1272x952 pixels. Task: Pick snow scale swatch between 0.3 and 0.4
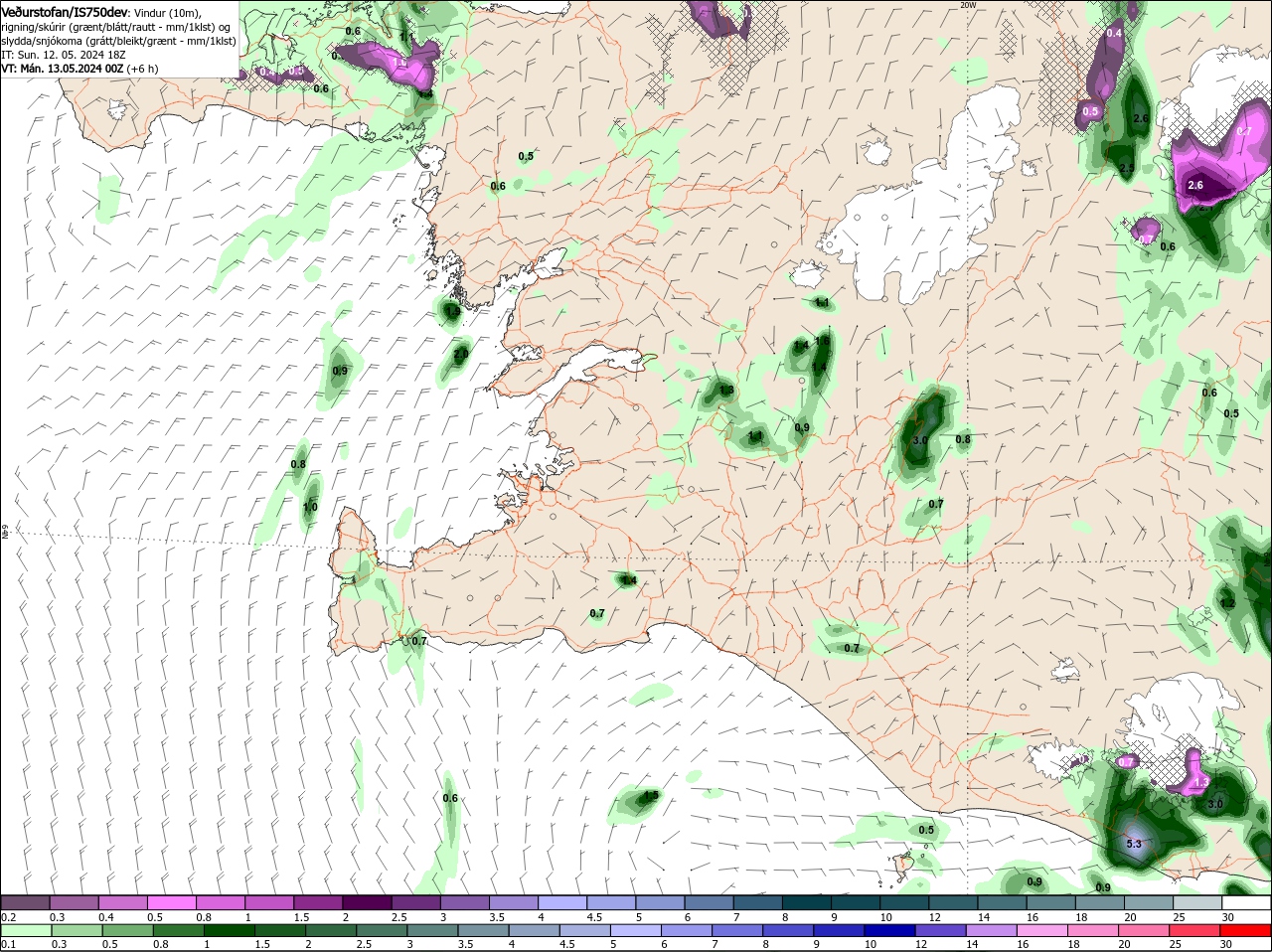pyautogui.click(x=74, y=902)
